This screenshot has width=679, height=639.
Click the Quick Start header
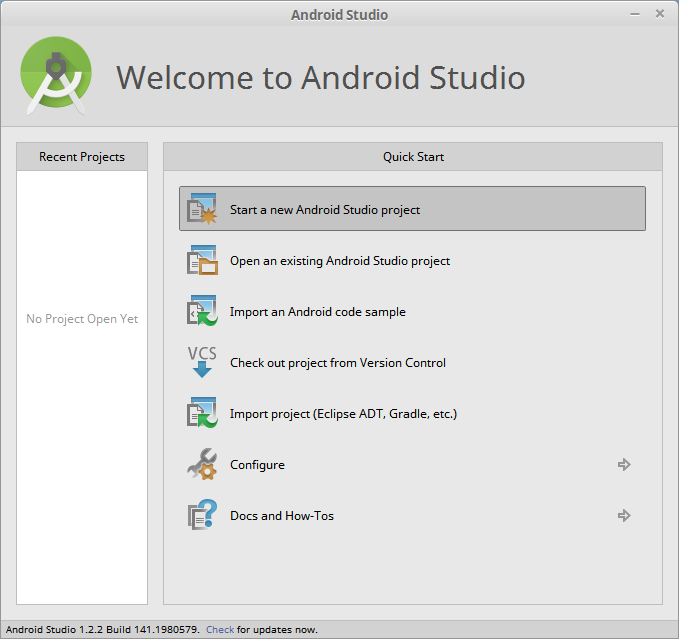click(x=413, y=157)
